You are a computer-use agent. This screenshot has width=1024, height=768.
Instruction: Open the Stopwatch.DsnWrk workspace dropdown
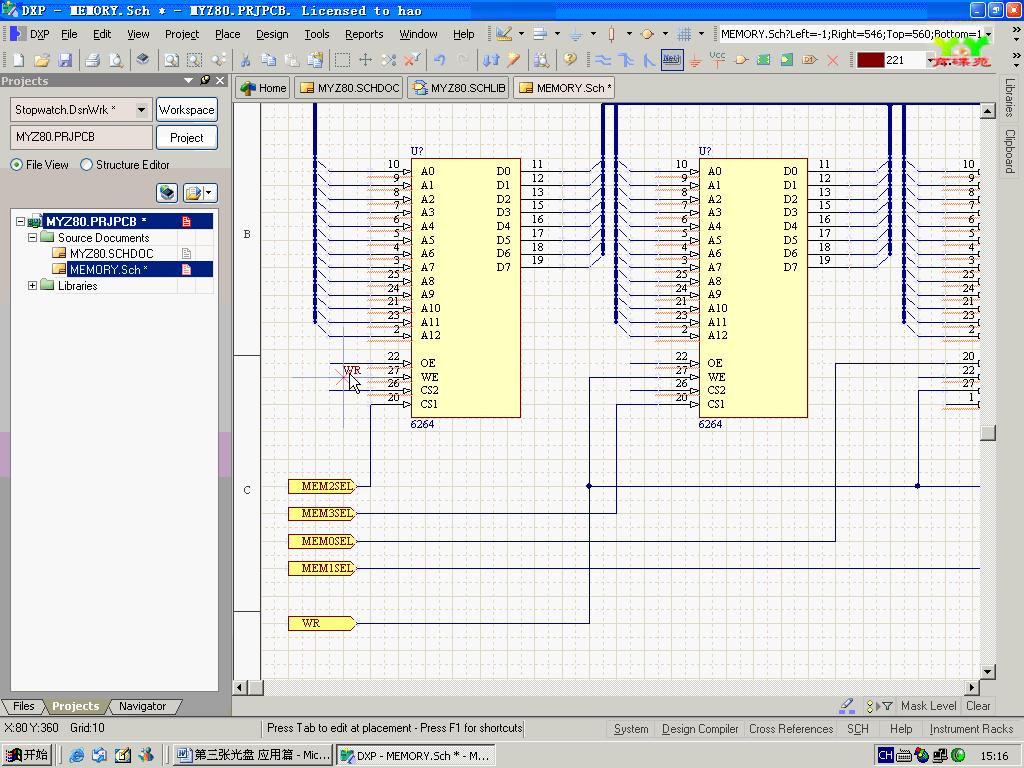[141, 110]
